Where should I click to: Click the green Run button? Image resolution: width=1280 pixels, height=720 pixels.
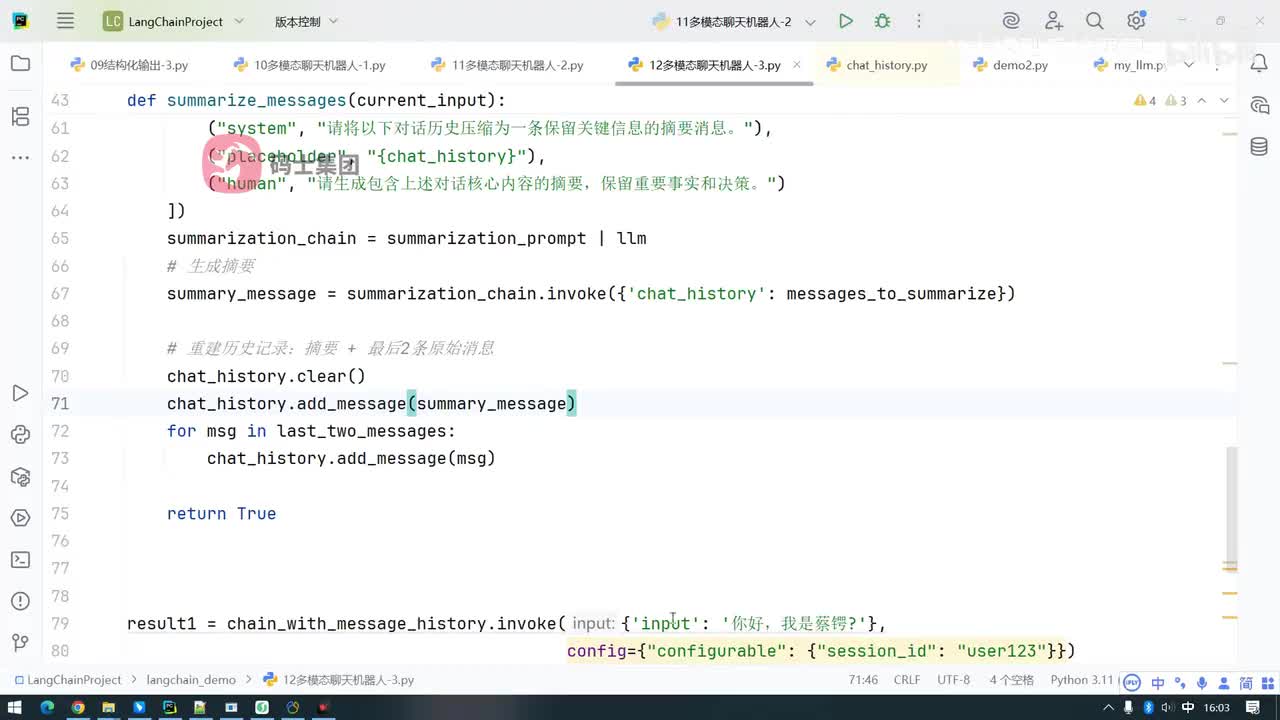pos(846,21)
